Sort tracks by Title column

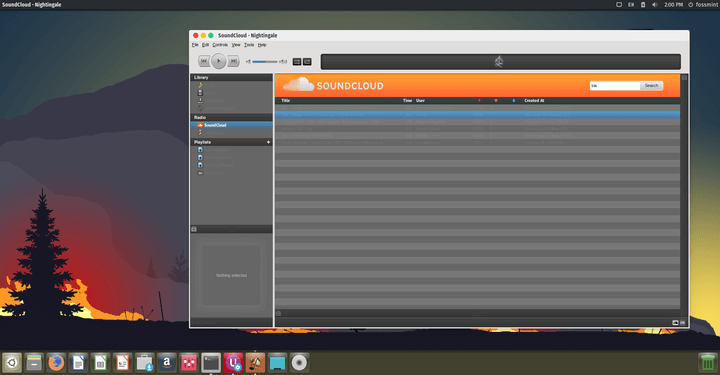coord(286,101)
